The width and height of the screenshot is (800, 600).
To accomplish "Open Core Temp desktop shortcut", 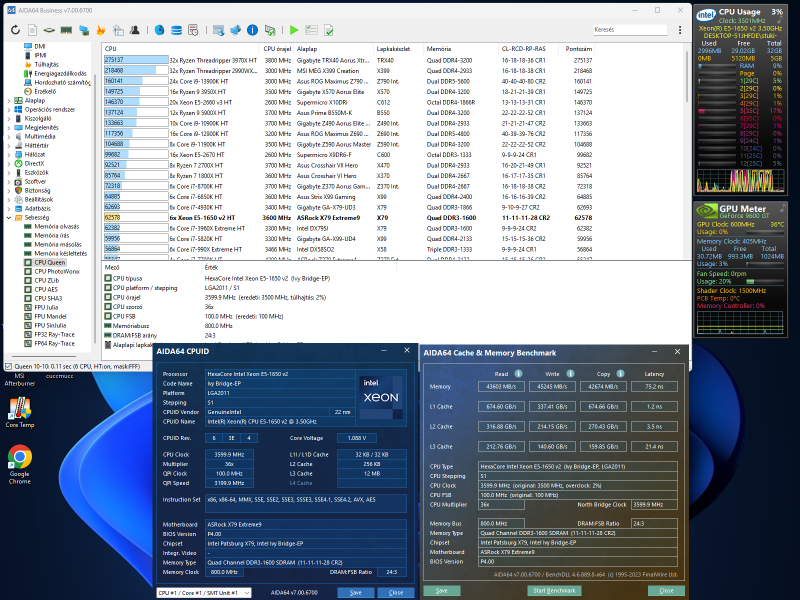I will point(19,412).
